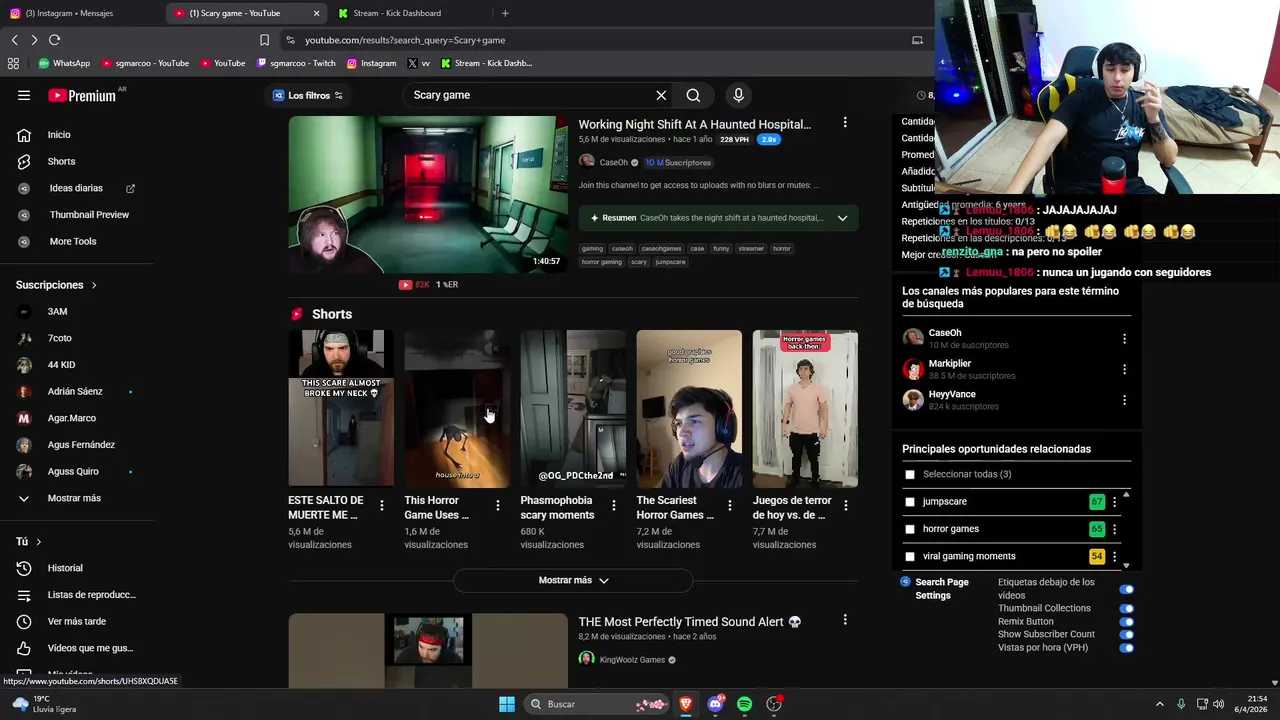Toggle Show Subscriber Count setting
The width and height of the screenshot is (1280, 720).
point(1126,634)
